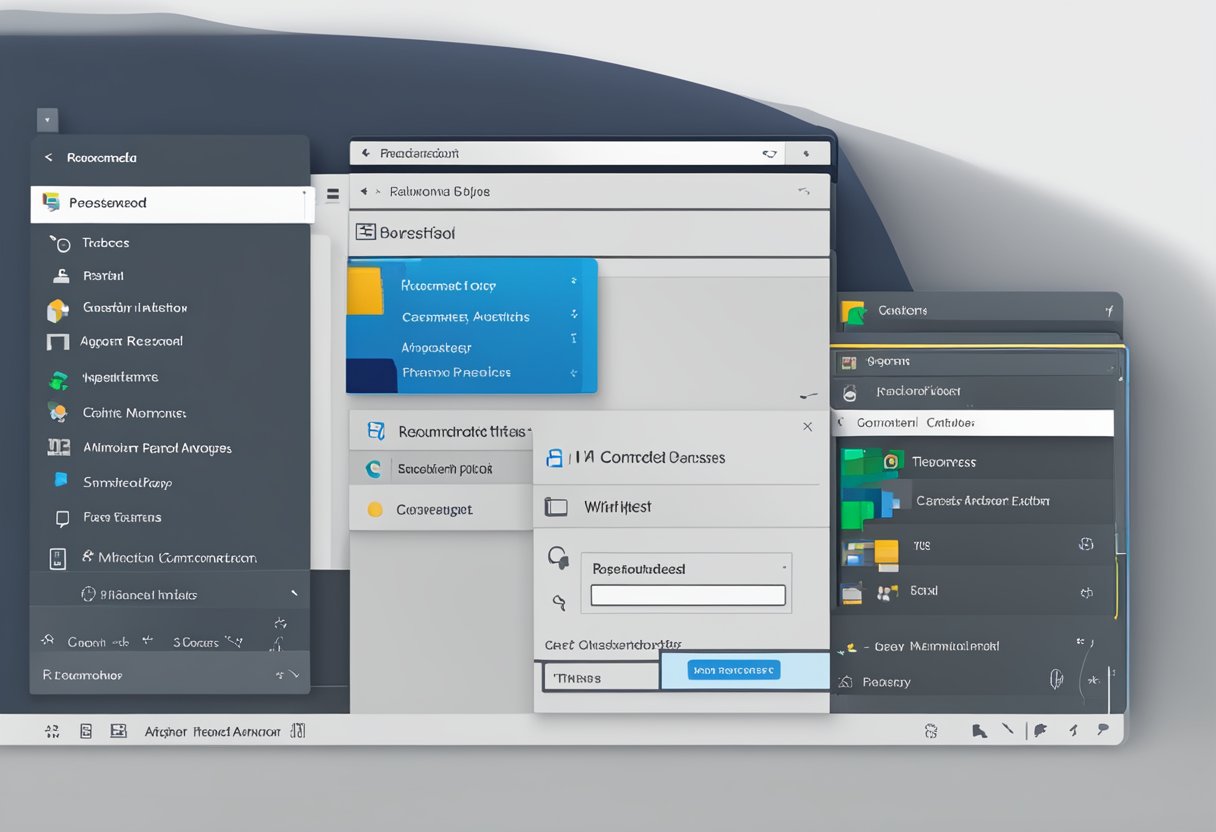Select the yellow circle radio item in center list
Viewport: 1216px width, 832px height.
tap(375, 509)
